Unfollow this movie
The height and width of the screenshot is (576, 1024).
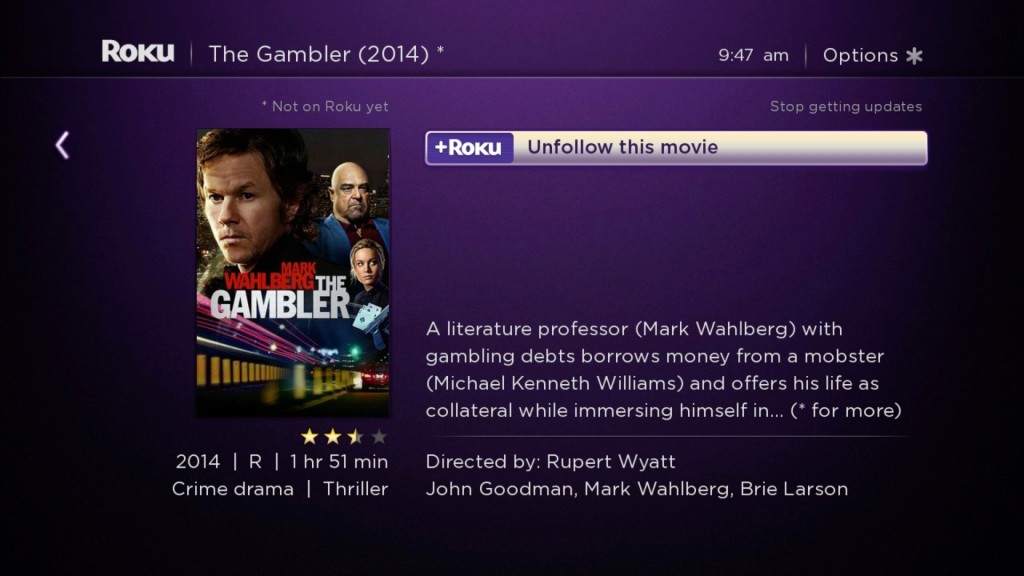(x=676, y=148)
